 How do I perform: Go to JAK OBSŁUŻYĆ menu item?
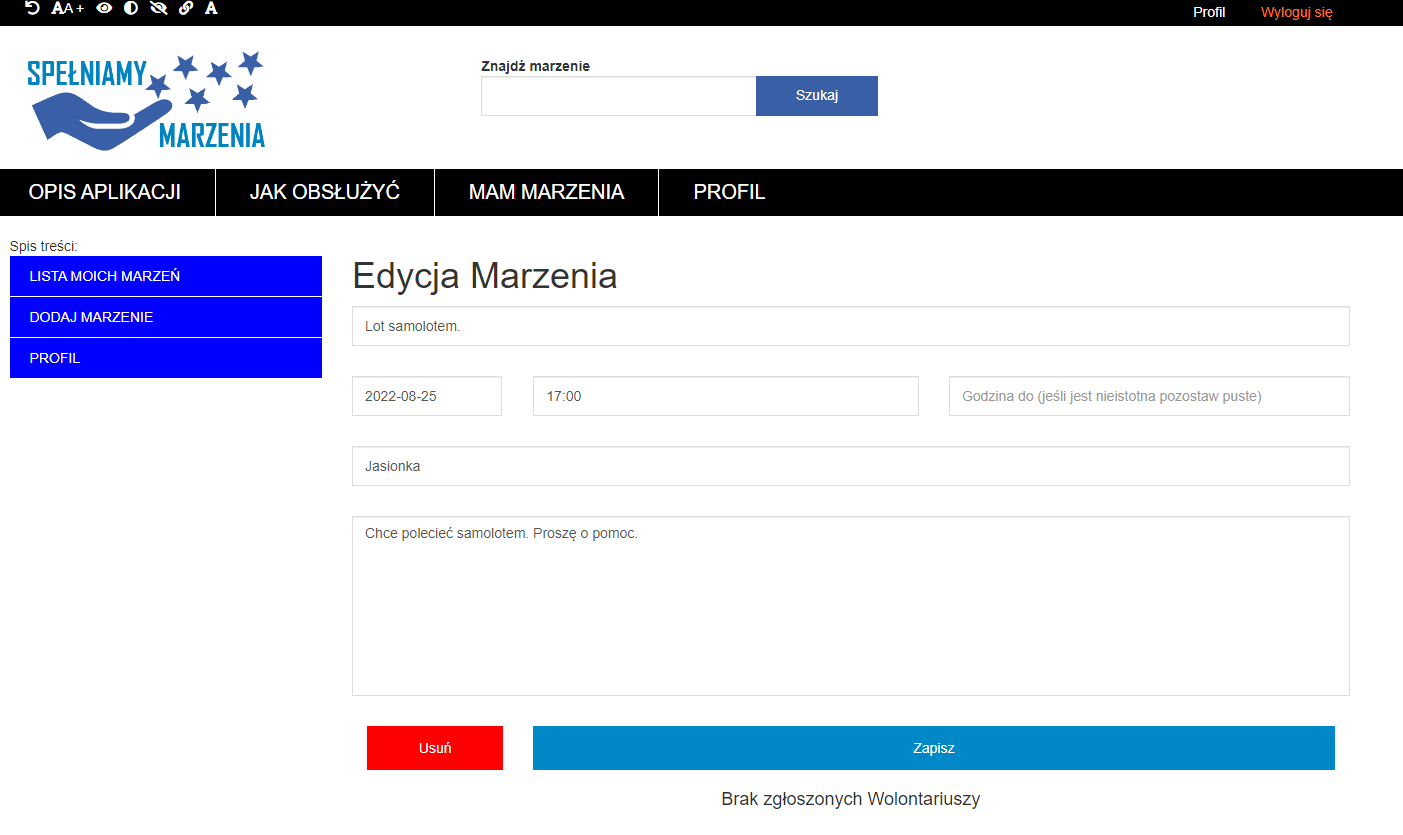(x=325, y=192)
